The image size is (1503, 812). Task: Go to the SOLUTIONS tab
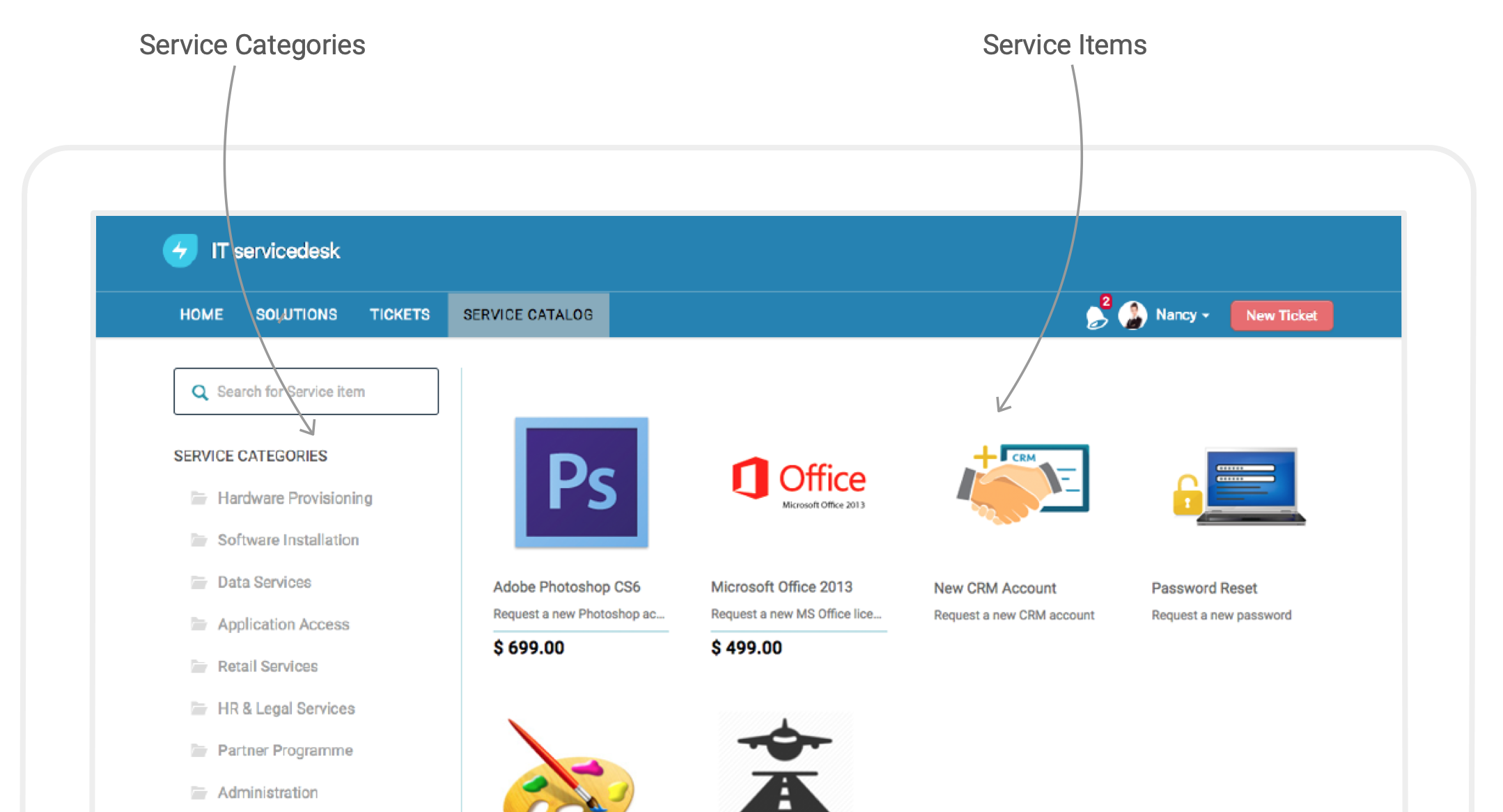click(x=297, y=315)
